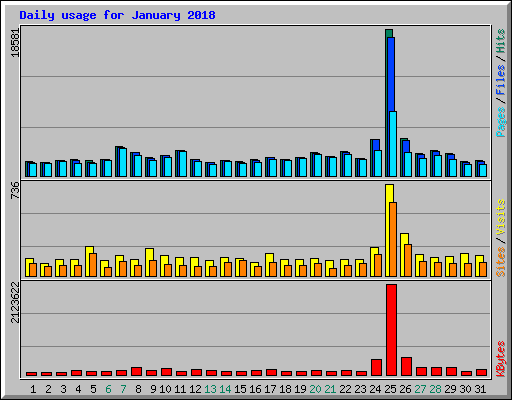Click day 9 on the x-axis
512x400 pixels.
pyautogui.click(x=153, y=389)
